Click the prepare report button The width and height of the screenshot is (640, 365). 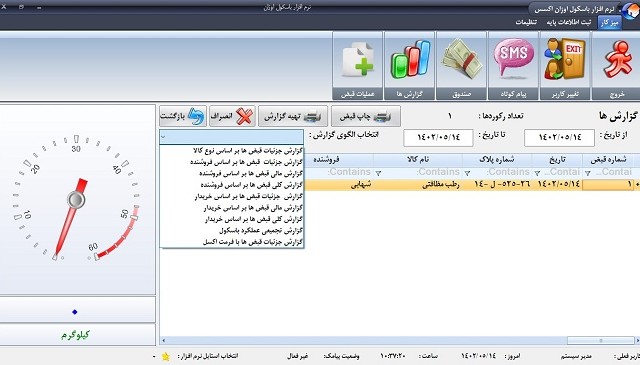click(x=293, y=116)
